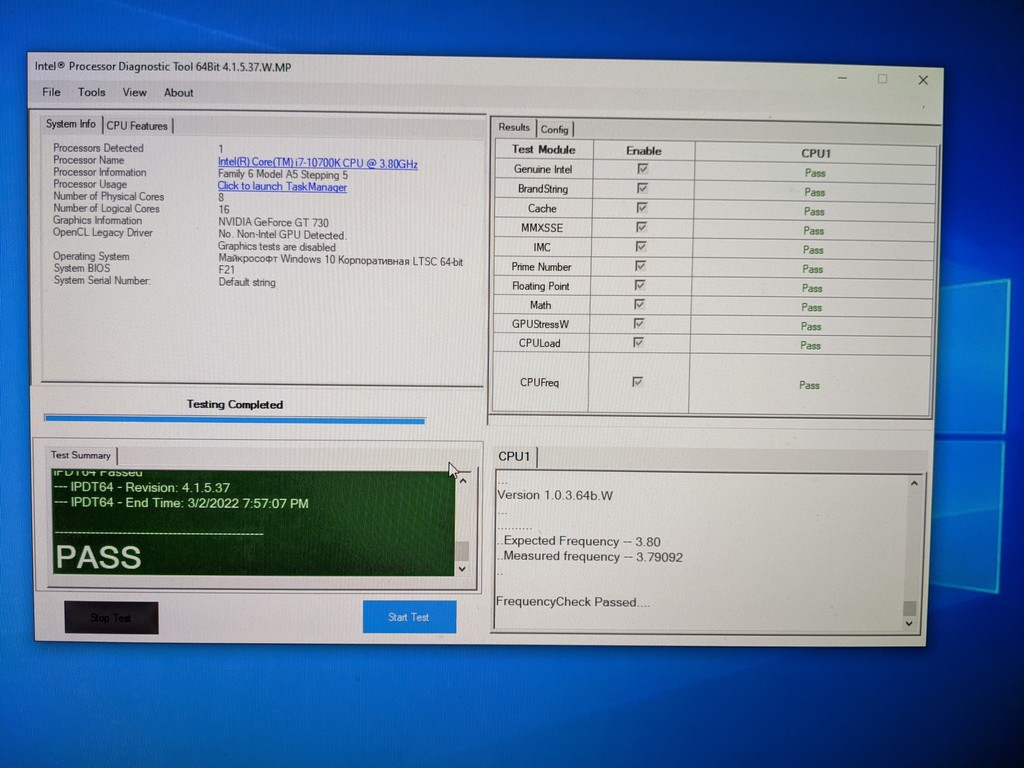Click the Enable column header
Screen dimensions: 1024x768
[644, 151]
